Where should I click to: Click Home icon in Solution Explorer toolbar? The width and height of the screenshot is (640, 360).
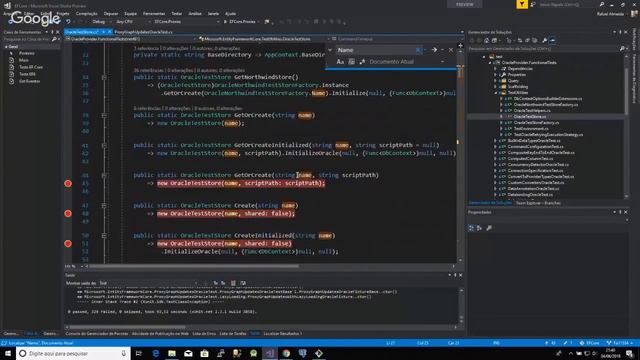click(487, 40)
